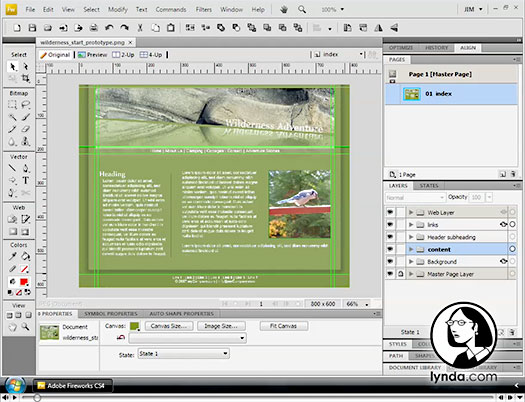Viewport: 525px width, 402px height.
Task: Click the Canvas Size button
Action: 169,326
